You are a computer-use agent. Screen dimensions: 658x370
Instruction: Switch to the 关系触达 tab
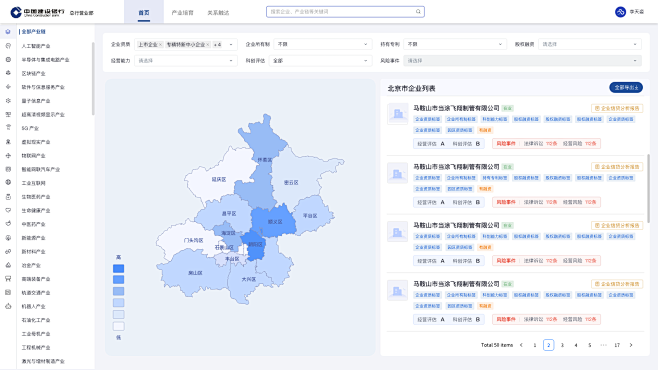pyautogui.click(x=218, y=13)
